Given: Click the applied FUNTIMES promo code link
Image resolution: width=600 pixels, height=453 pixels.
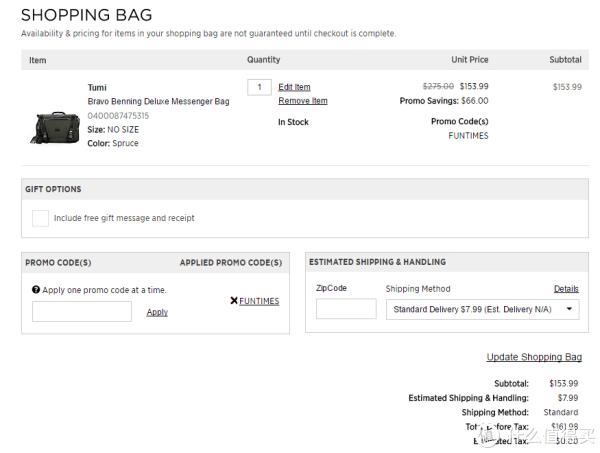Looking at the screenshot, I should (x=259, y=301).
